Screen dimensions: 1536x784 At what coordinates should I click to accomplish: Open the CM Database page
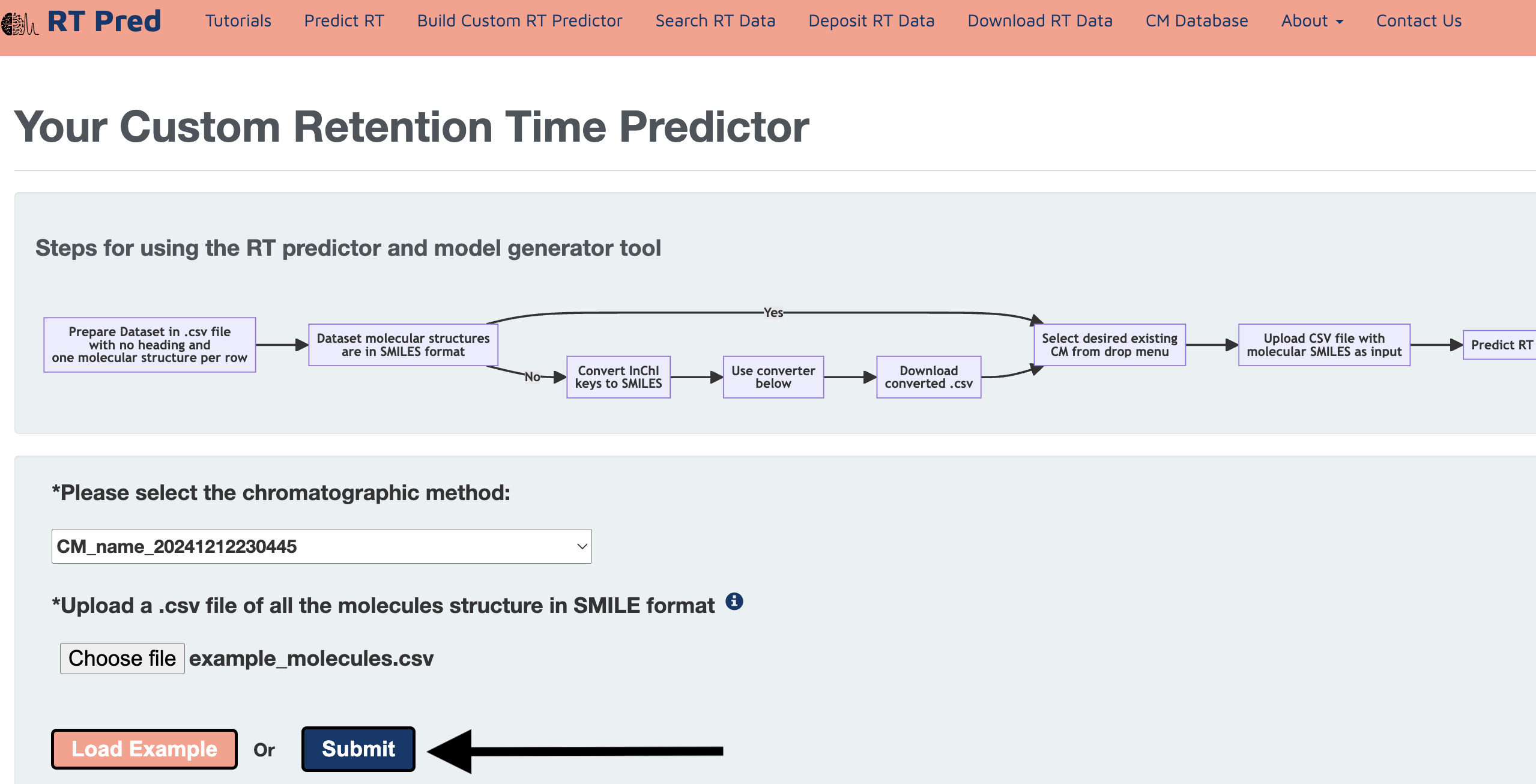pyautogui.click(x=1196, y=21)
